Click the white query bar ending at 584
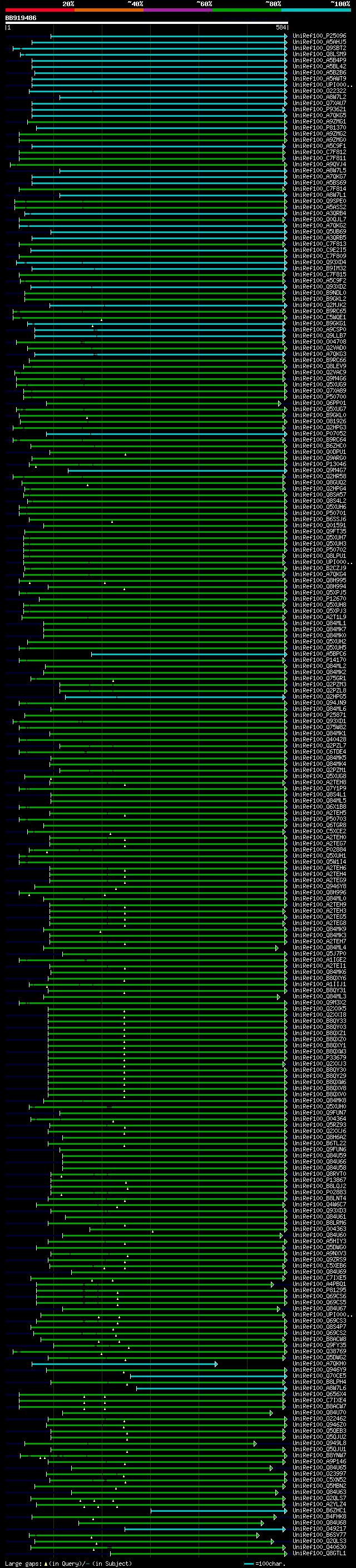This screenshot has width=356, height=1568. [147, 22]
